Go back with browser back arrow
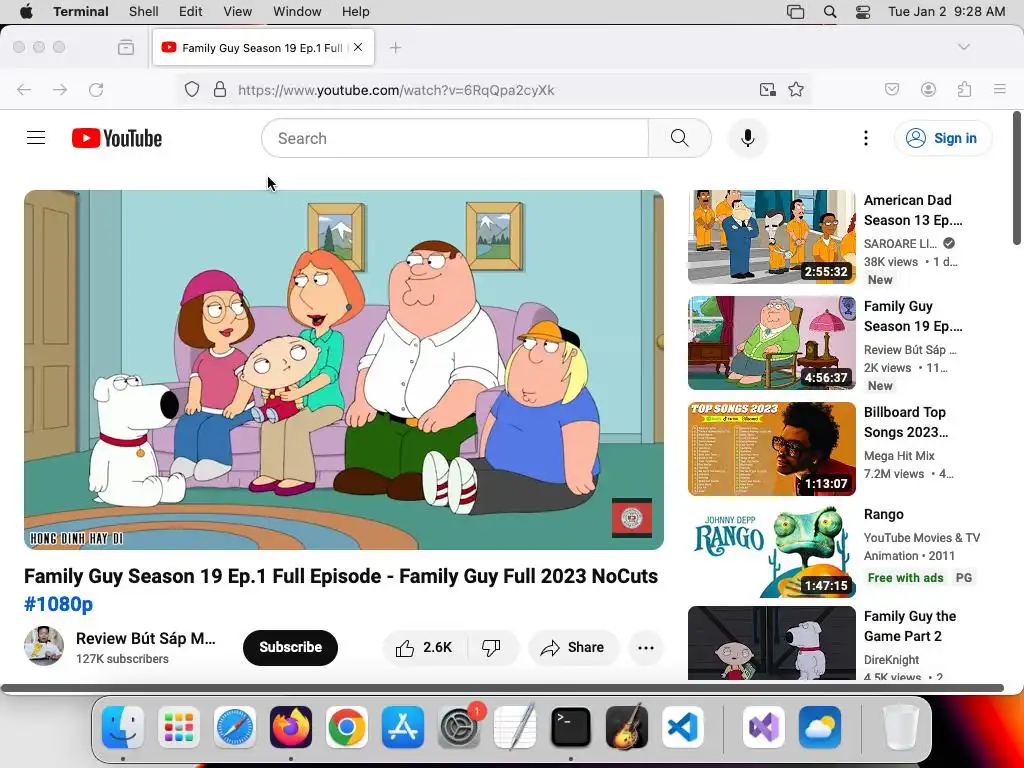The height and width of the screenshot is (768, 1024). (x=24, y=89)
